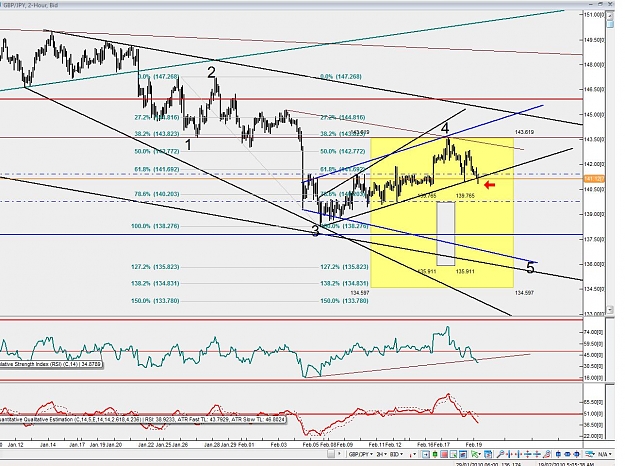The height and width of the screenshot is (466, 625).
Task: Click the right '50.0% (142.772)' Fibonacci label
Action: pyautogui.click(x=343, y=151)
